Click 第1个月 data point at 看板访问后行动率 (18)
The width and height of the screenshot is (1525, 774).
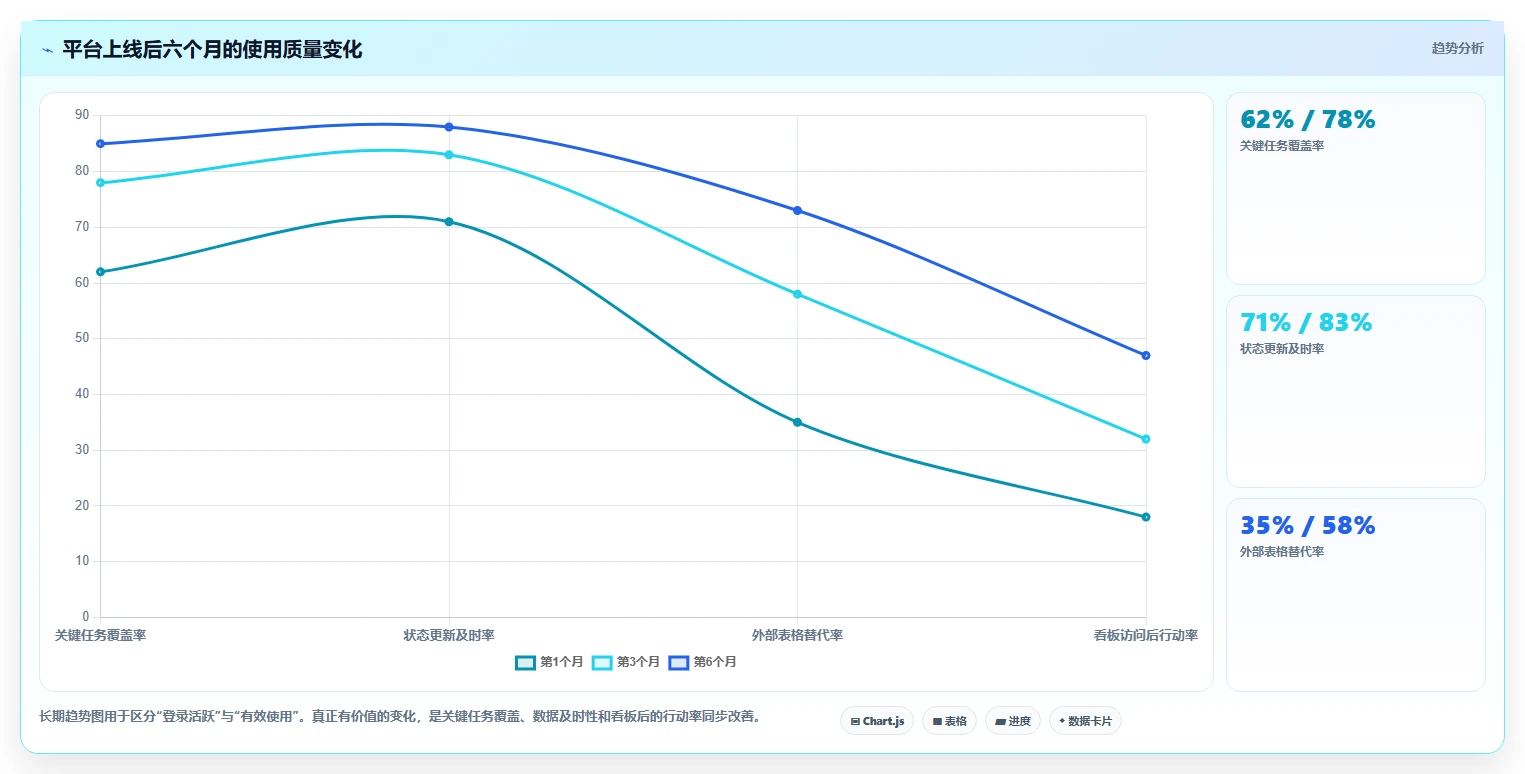coord(1146,517)
